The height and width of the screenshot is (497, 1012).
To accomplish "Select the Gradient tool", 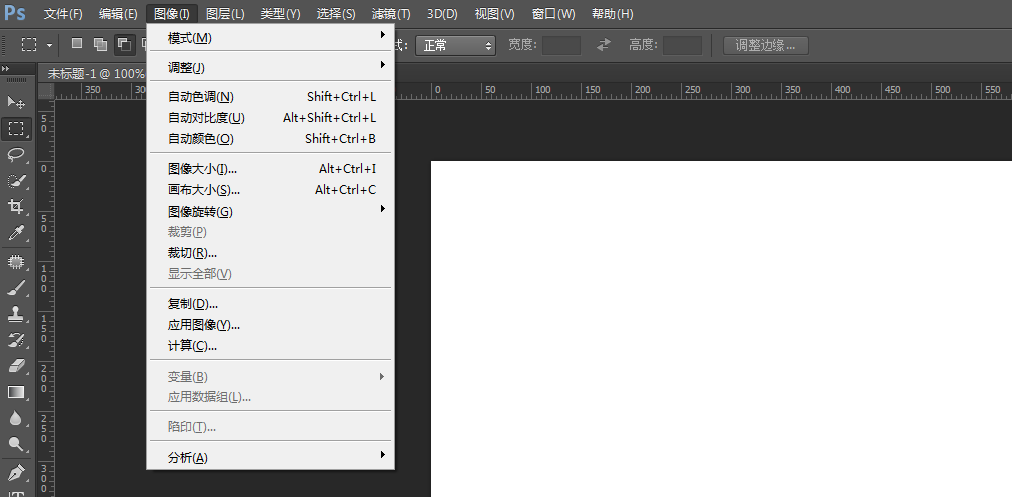I will click(x=15, y=392).
